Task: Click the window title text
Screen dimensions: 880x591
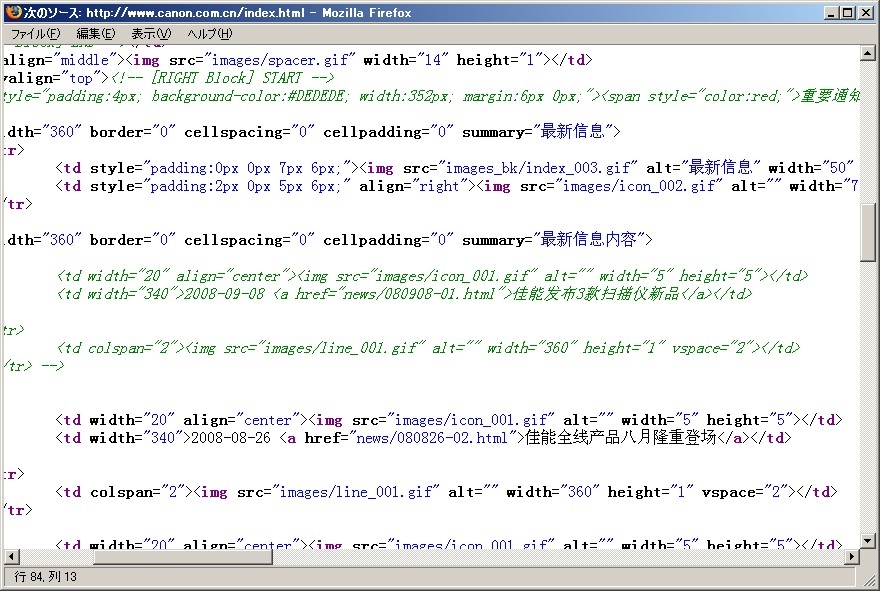Action: [x=218, y=12]
